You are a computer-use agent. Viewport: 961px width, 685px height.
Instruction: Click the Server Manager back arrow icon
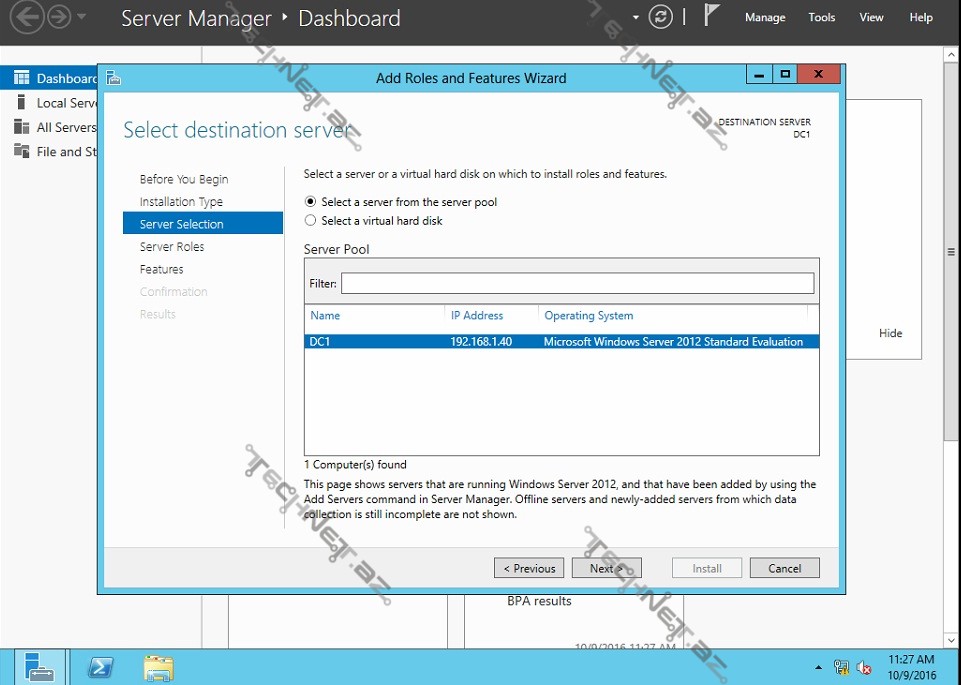[27, 17]
